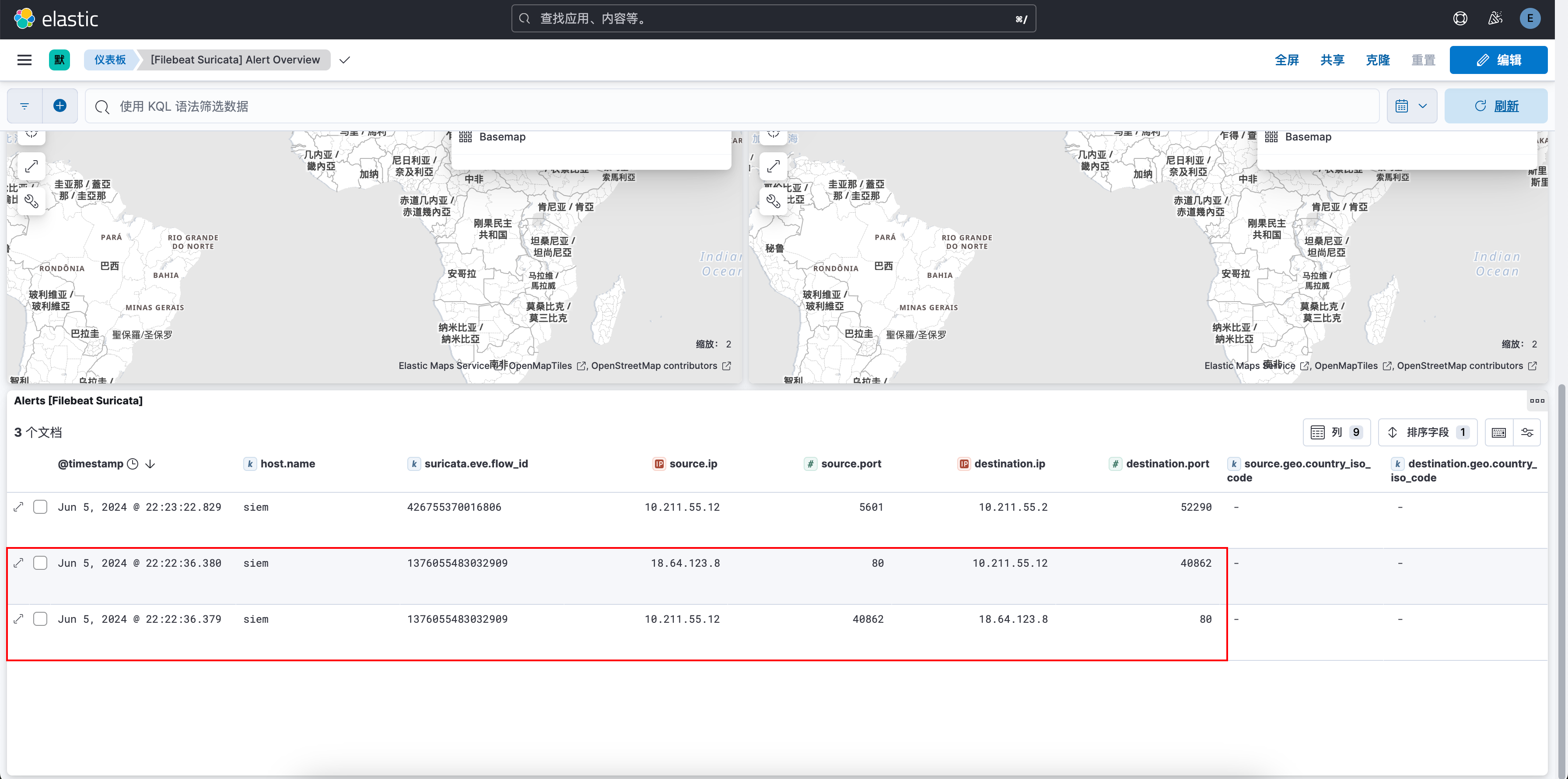Open the add filter plus icon
Screen dimensions: 1568x779
click(59, 105)
